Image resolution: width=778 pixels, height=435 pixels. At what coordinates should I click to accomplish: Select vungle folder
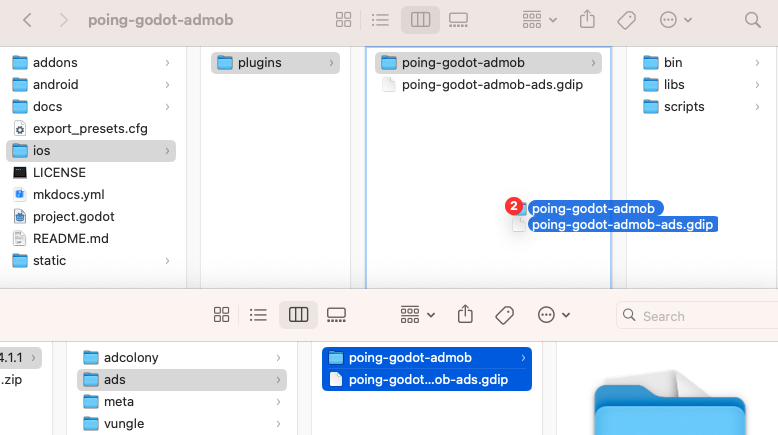click(x=182, y=424)
